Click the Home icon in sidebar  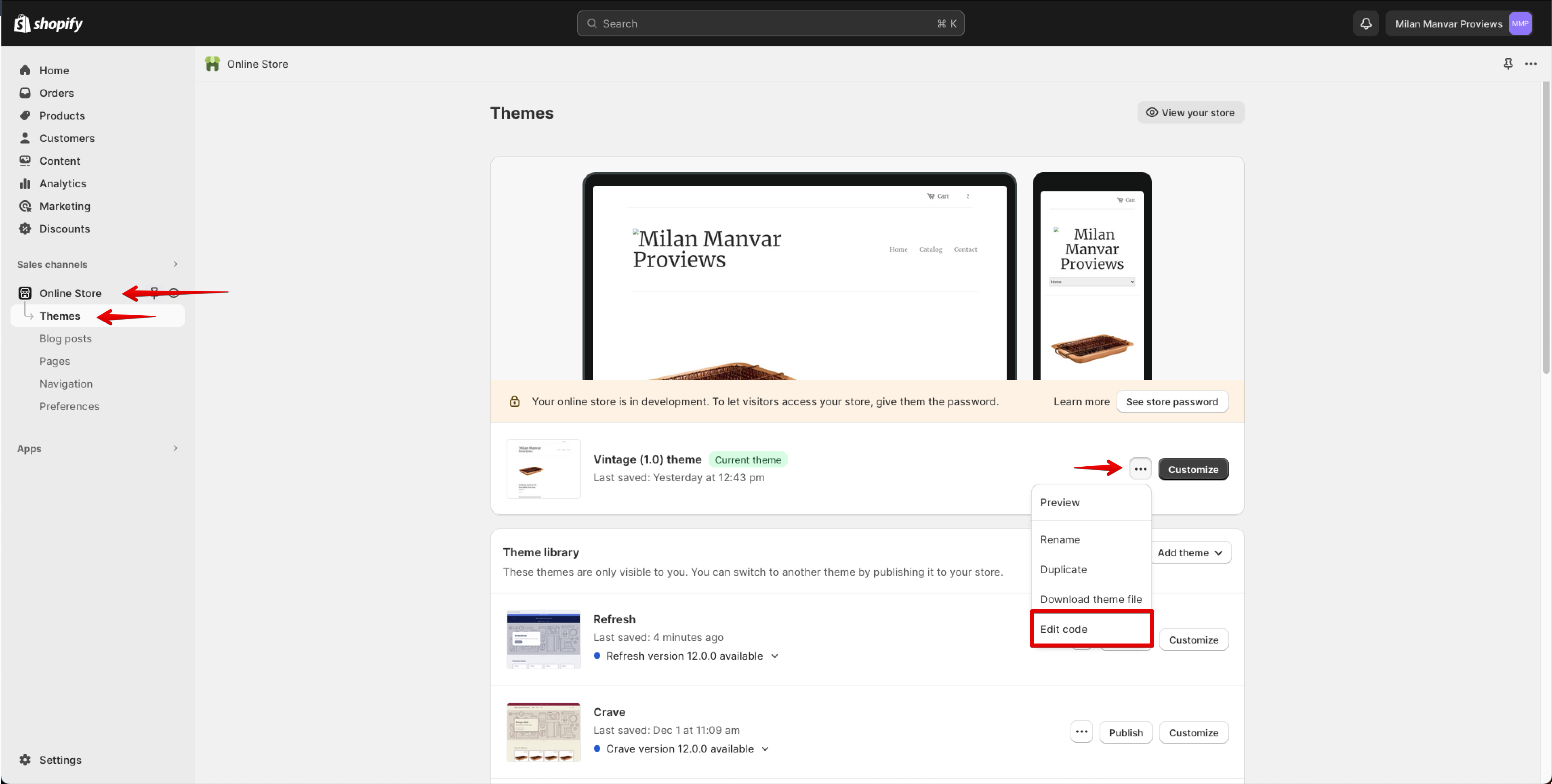pos(25,71)
